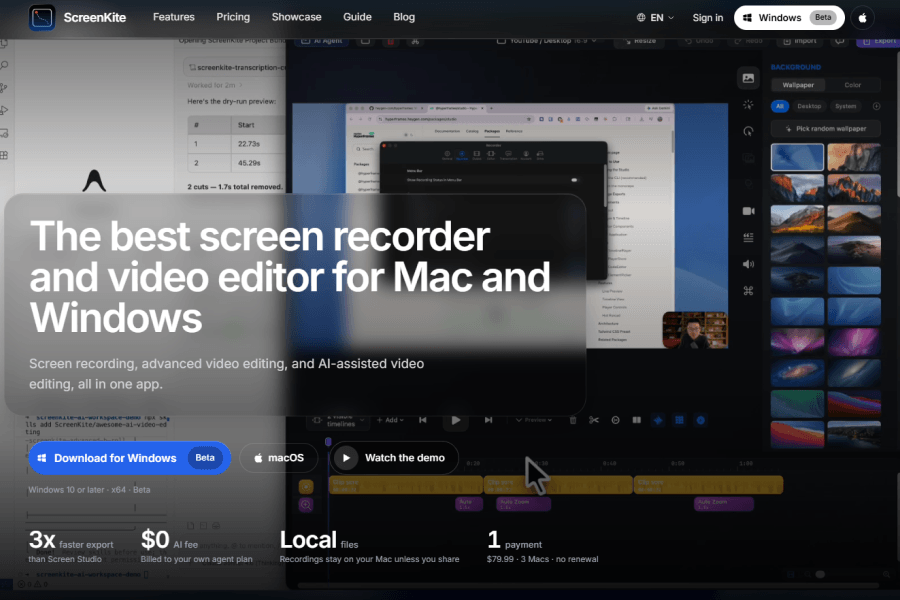Switch to the Wallpaper tab
The image size is (900, 600).
tap(798, 85)
